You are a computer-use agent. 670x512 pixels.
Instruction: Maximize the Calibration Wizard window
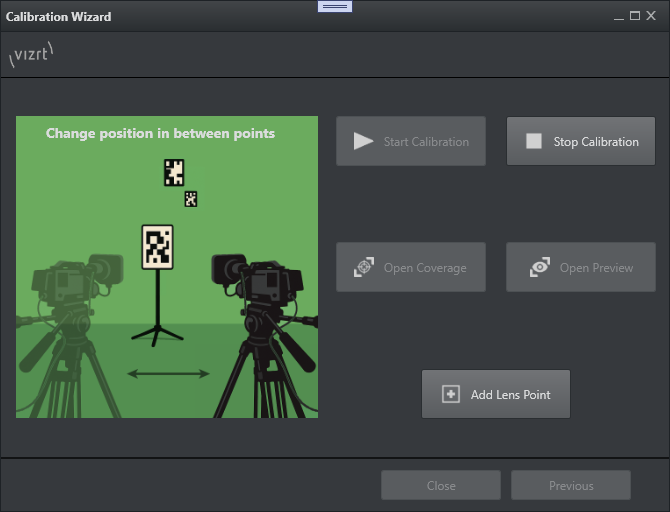tap(634, 16)
